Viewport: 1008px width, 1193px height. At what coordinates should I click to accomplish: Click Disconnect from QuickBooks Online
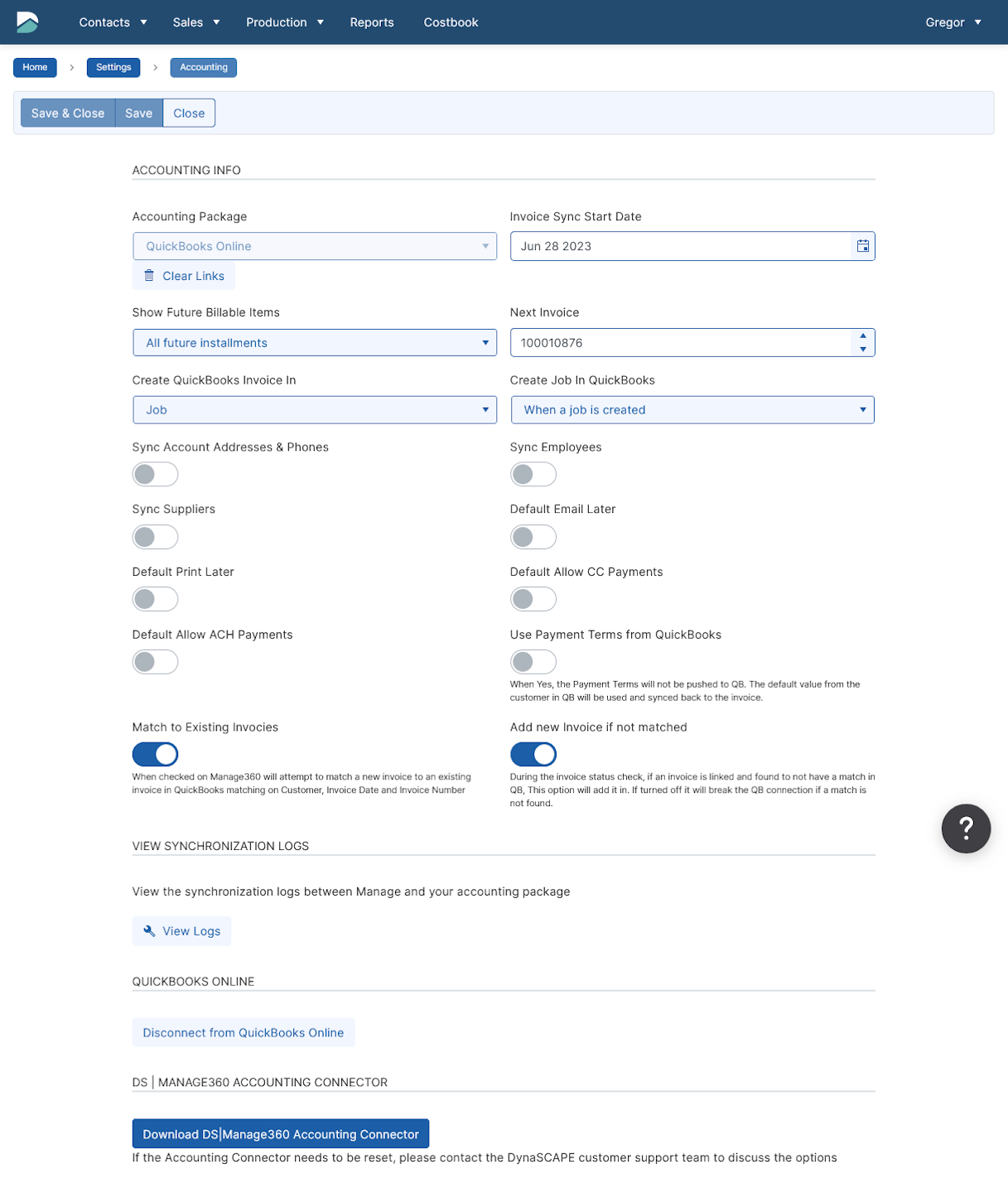(244, 1033)
